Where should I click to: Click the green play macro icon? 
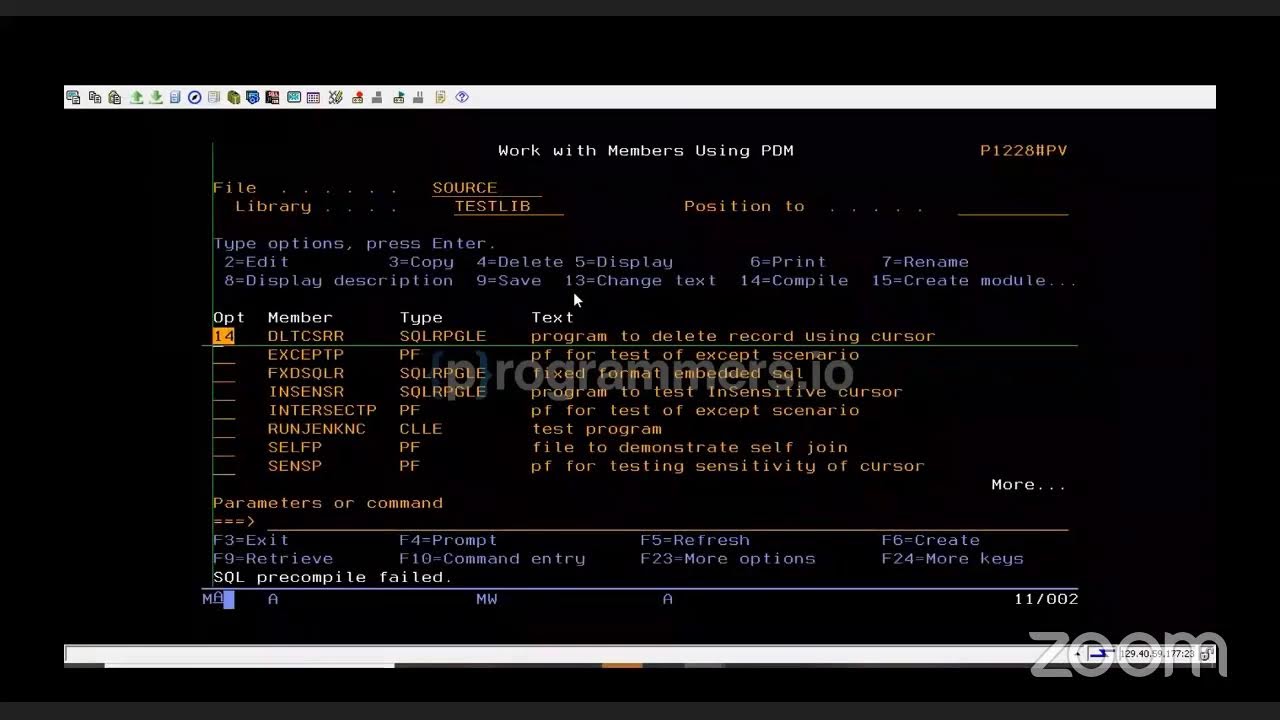(x=399, y=97)
